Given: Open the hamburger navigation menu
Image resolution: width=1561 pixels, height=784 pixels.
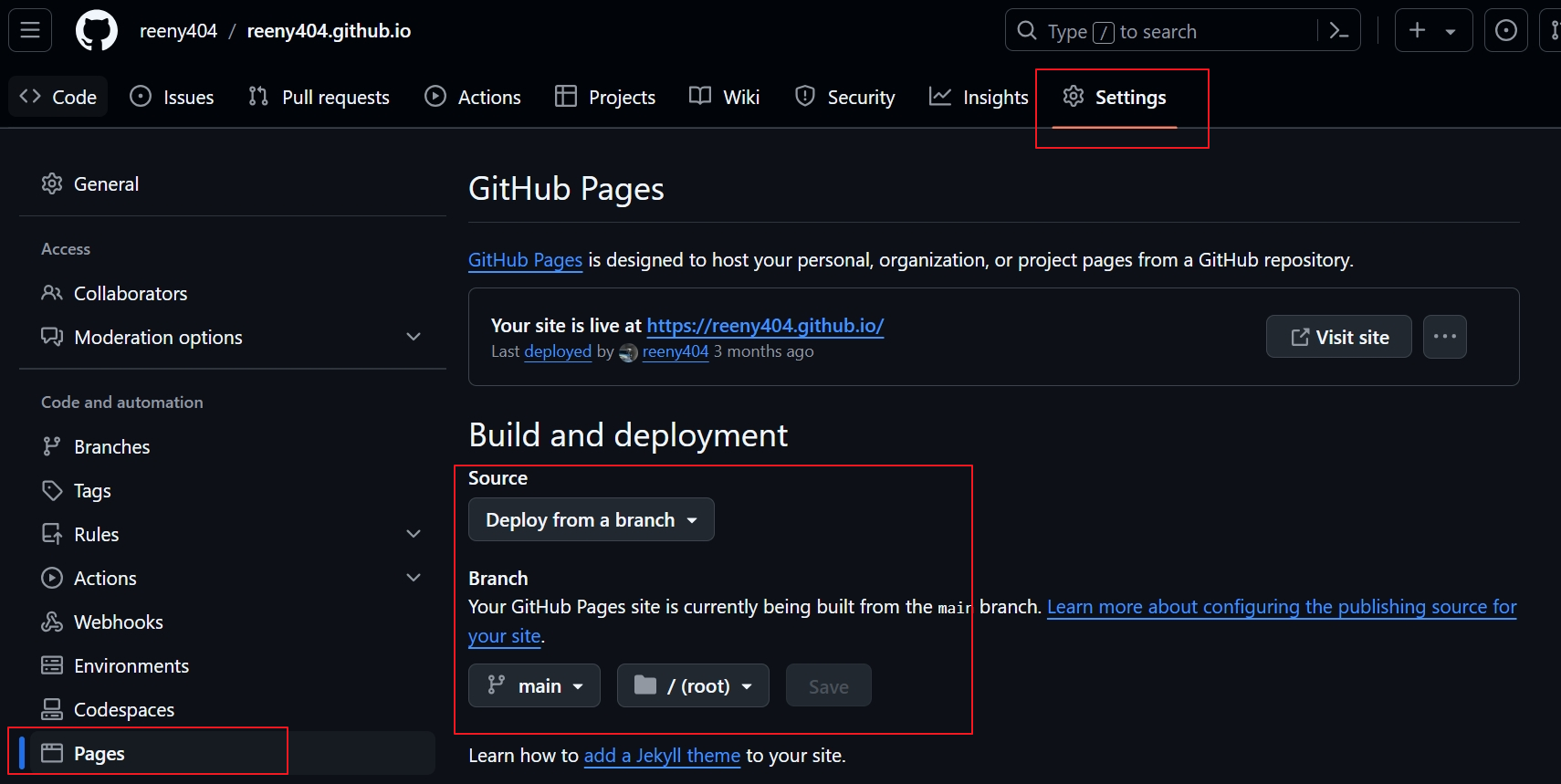Looking at the screenshot, I should click(30, 30).
